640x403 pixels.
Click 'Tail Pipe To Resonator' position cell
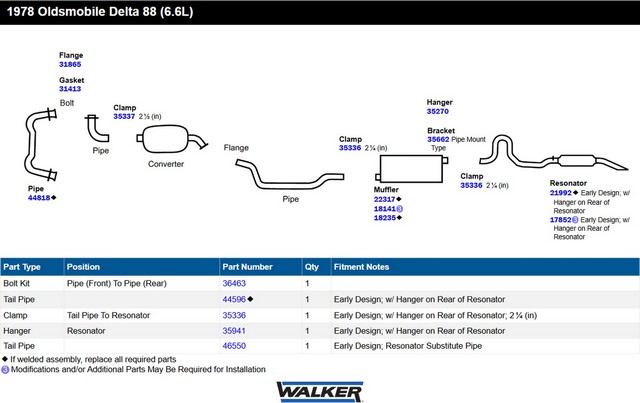pyautogui.click(x=109, y=315)
